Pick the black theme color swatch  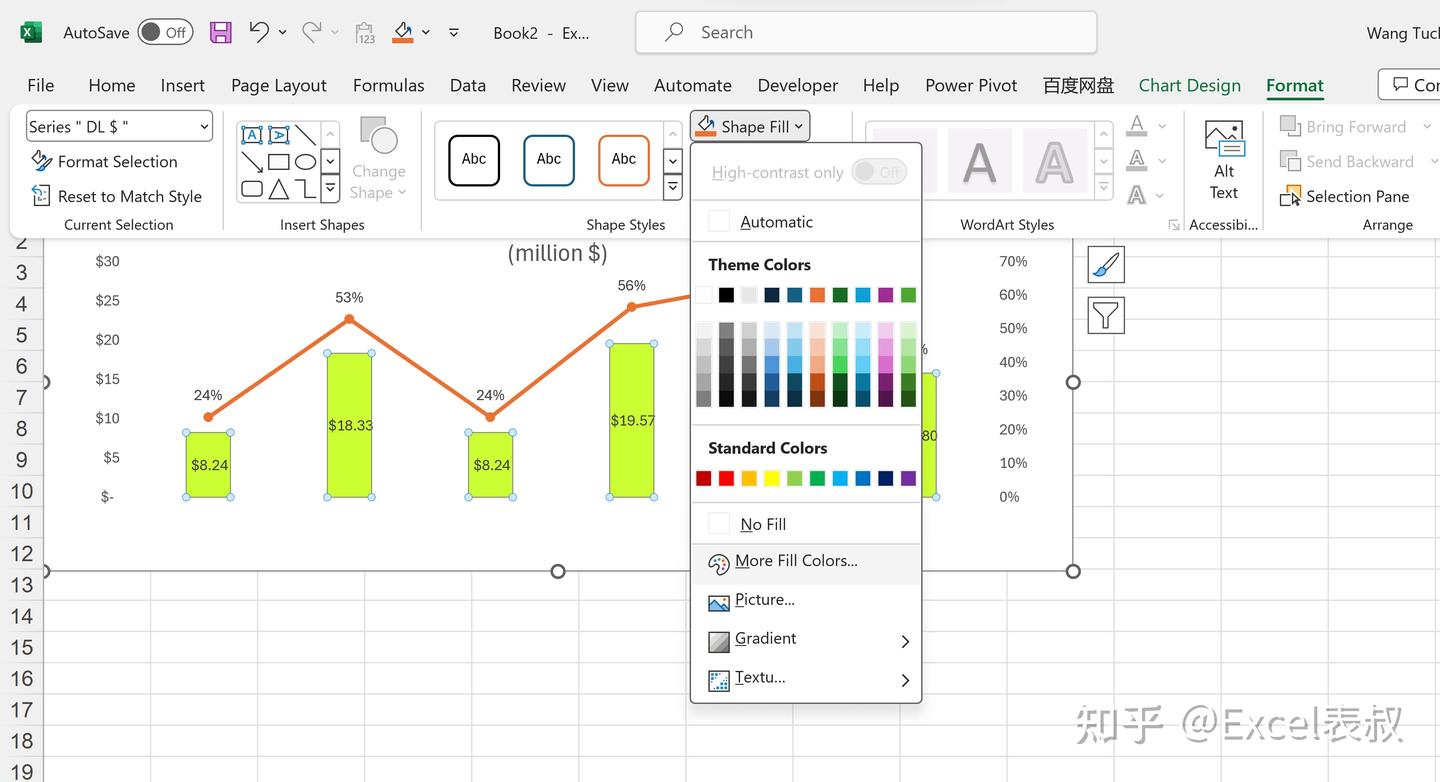pyautogui.click(x=727, y=295)
